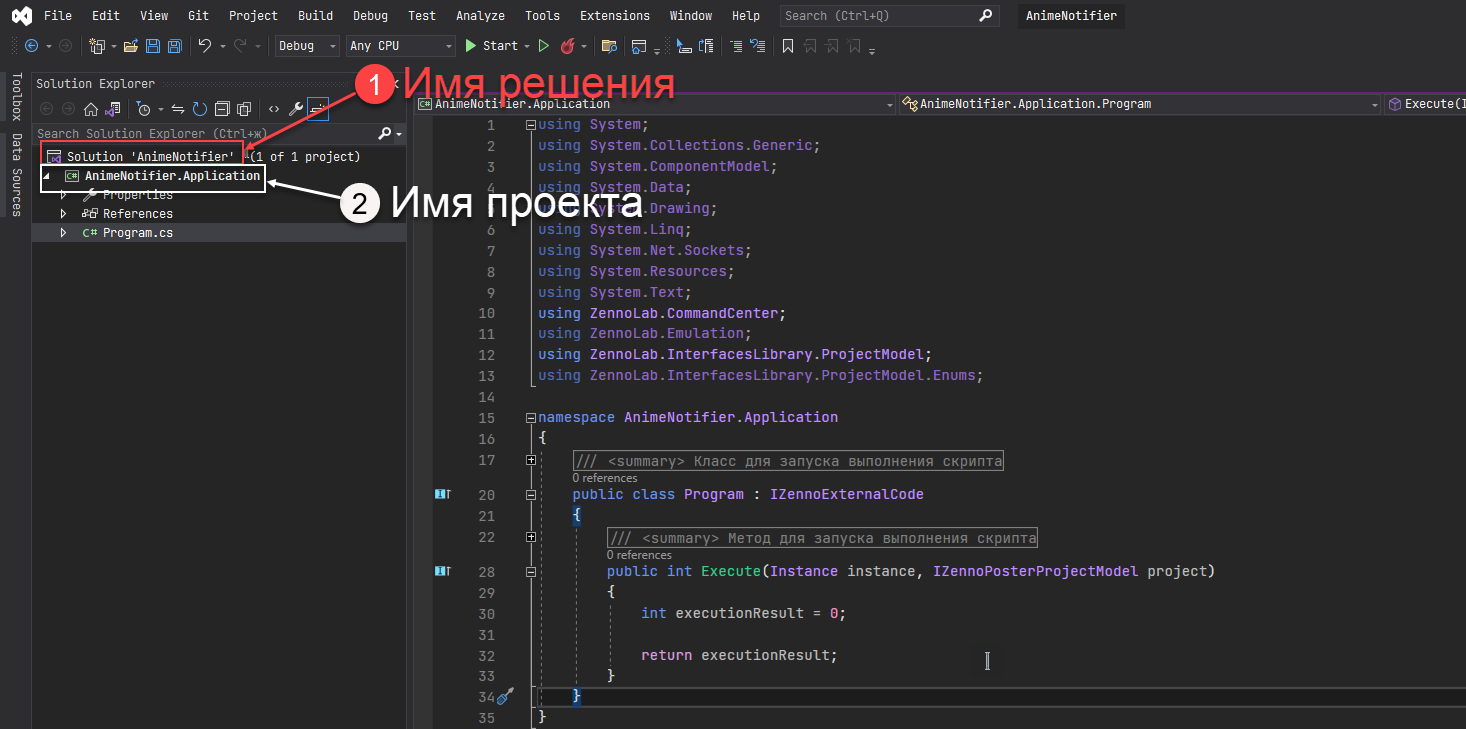
Task: Click the Save All toolbar icon
Action: pos(174,46)
